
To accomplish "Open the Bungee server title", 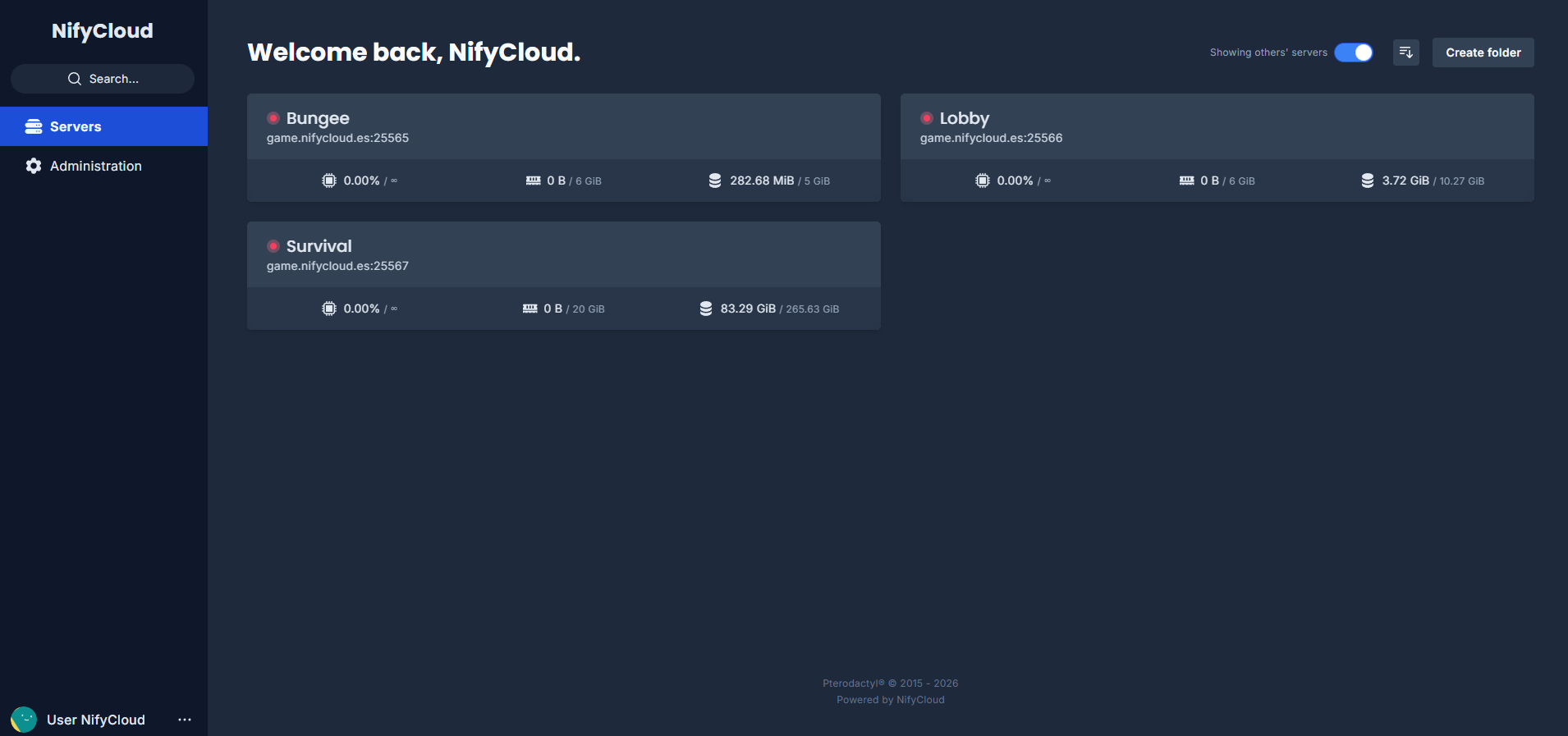I will (318, 118).
